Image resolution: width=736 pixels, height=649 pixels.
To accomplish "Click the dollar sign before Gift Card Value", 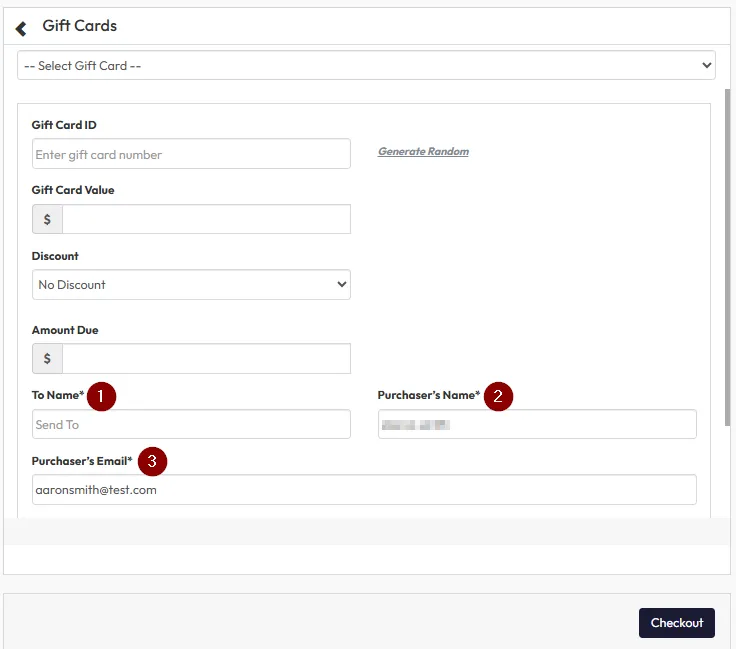I will tap(47, 219).
